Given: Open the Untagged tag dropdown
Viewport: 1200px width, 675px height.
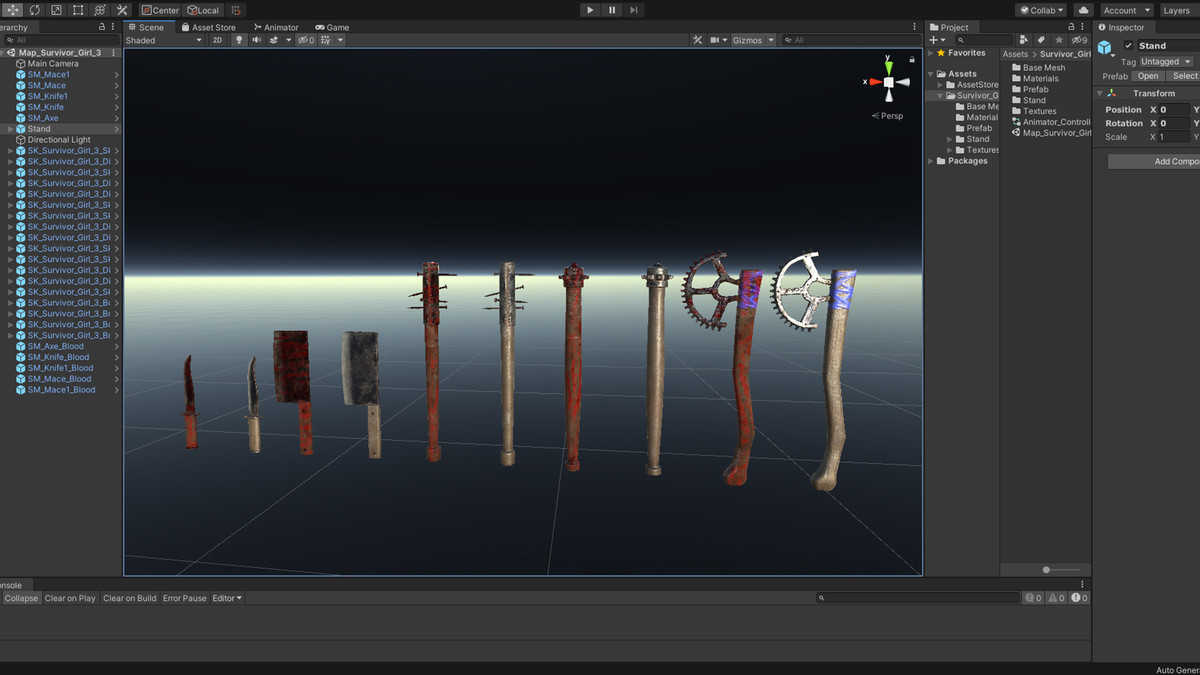Looking at the screenshot, I should (x=1165, y=62).
